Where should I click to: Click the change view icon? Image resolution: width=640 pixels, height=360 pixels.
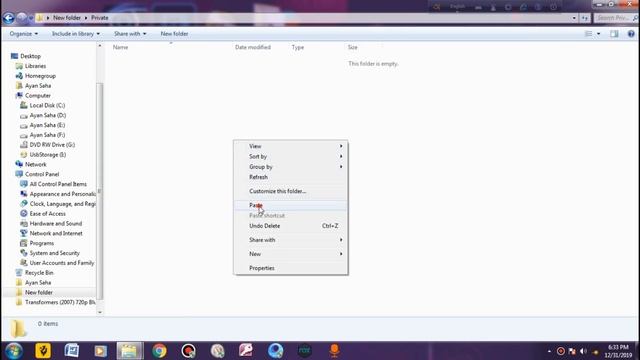coord(588,34)
